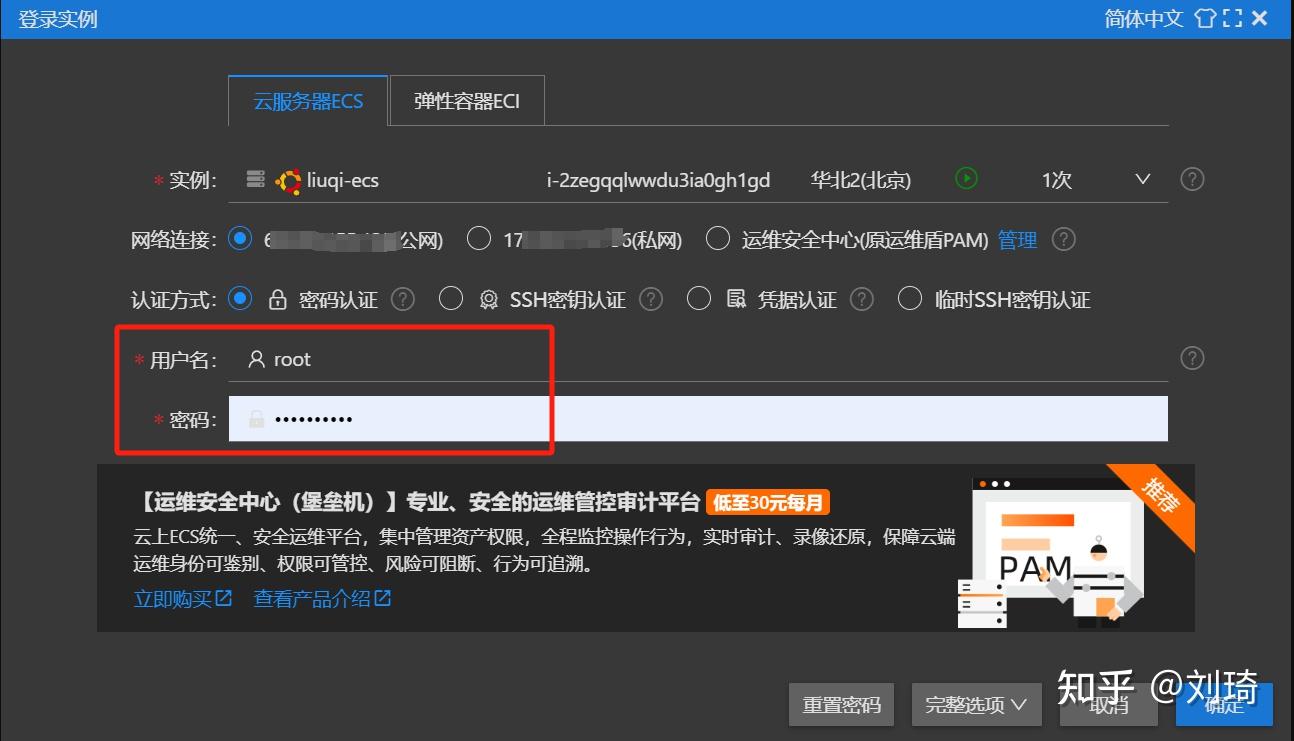Click the 重置密码 button
The height and width of the screenshot is (741, 1294).
(841, 704)
